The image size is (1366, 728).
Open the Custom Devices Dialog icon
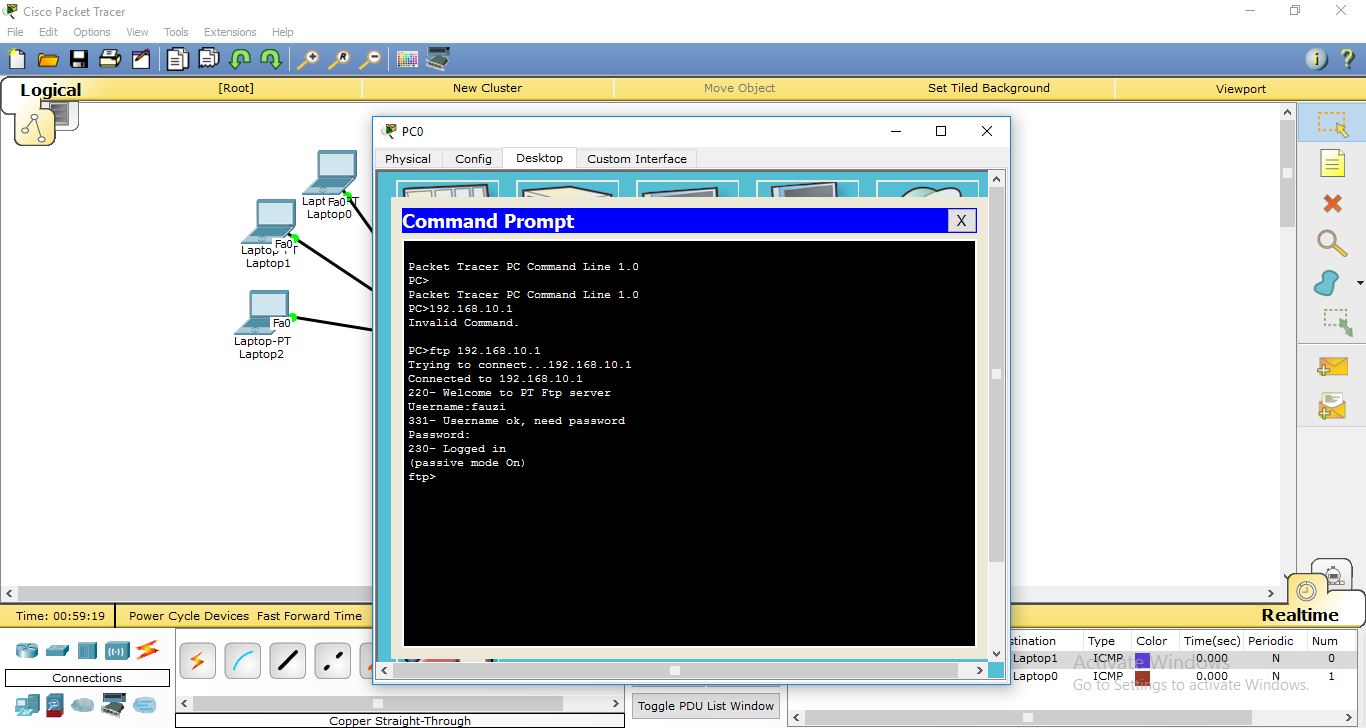438,59
